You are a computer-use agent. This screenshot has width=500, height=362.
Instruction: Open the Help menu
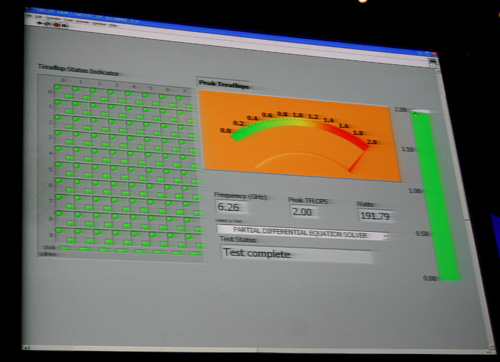click(113, 25)
